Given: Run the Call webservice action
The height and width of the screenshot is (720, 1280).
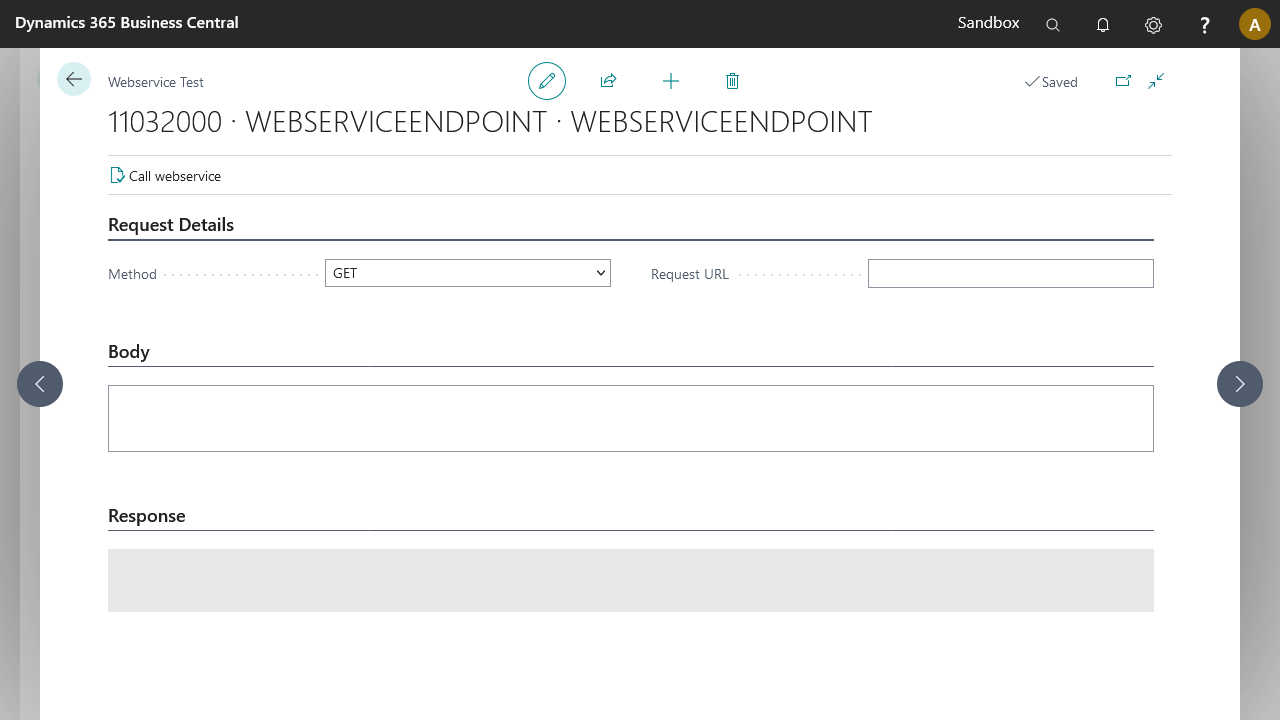Looking at the screenshot, I should 165,176.
